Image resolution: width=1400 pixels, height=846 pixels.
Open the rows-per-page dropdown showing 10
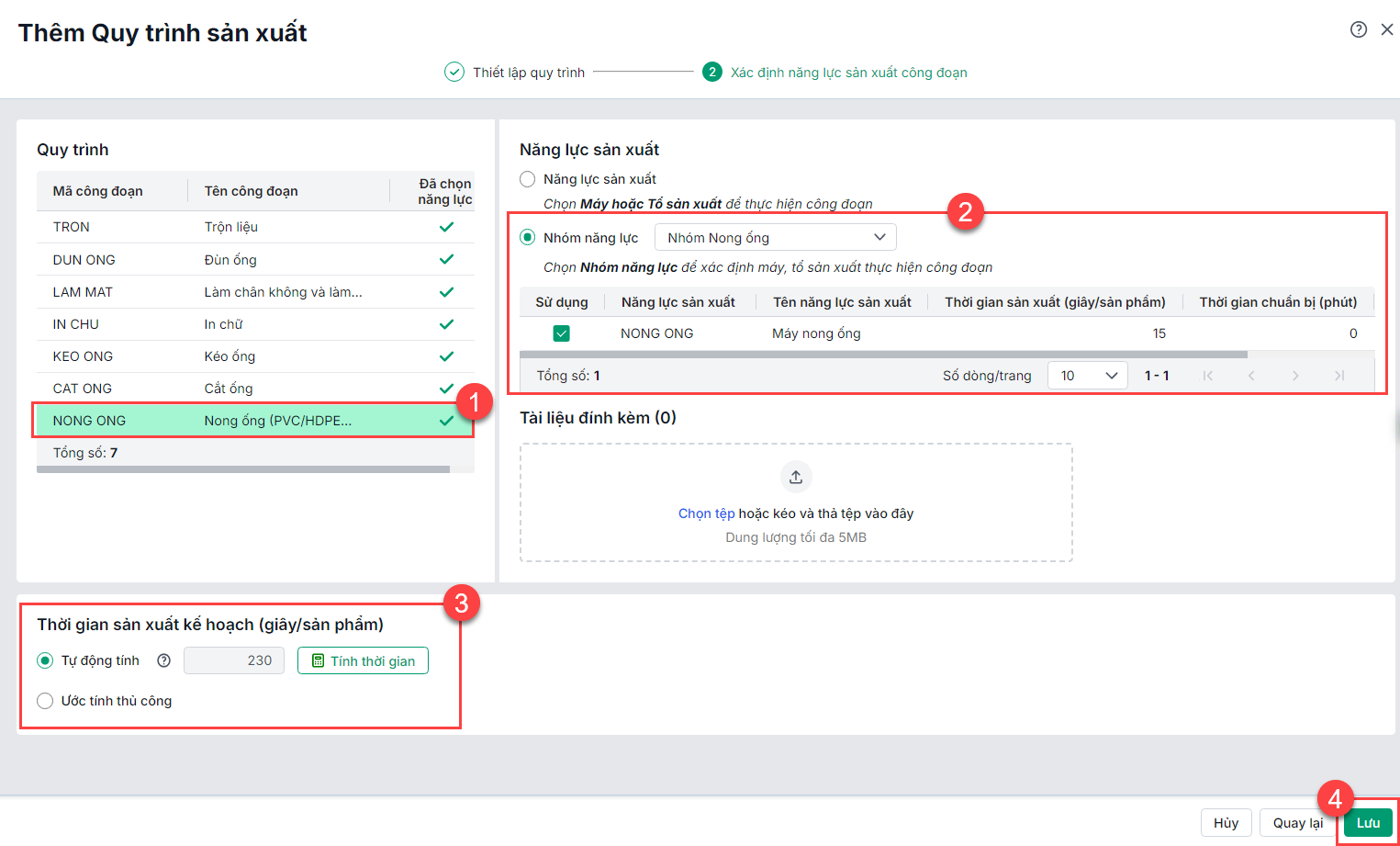point(1087,376)
